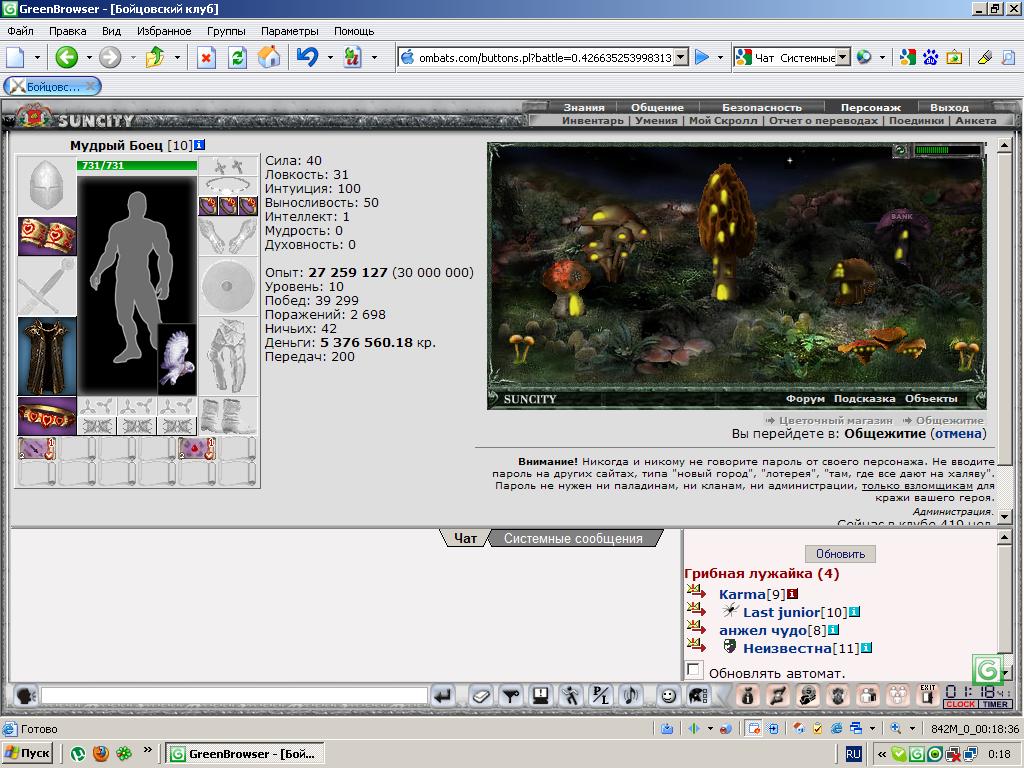Click the blue Undo arrow icon
Image resolution: width=1024 pixels, height=768 pixels.
(307, 57)
